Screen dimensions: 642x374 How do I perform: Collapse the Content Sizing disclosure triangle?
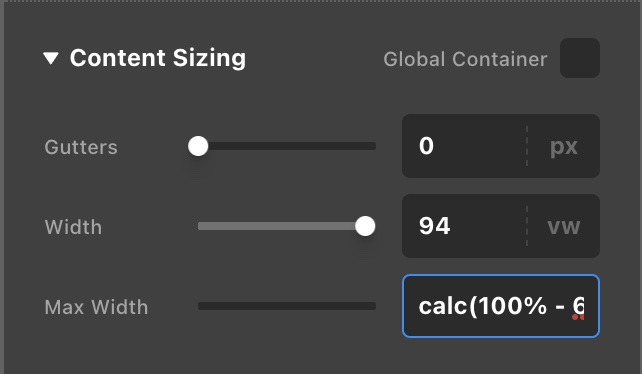[x=51, y=58]
